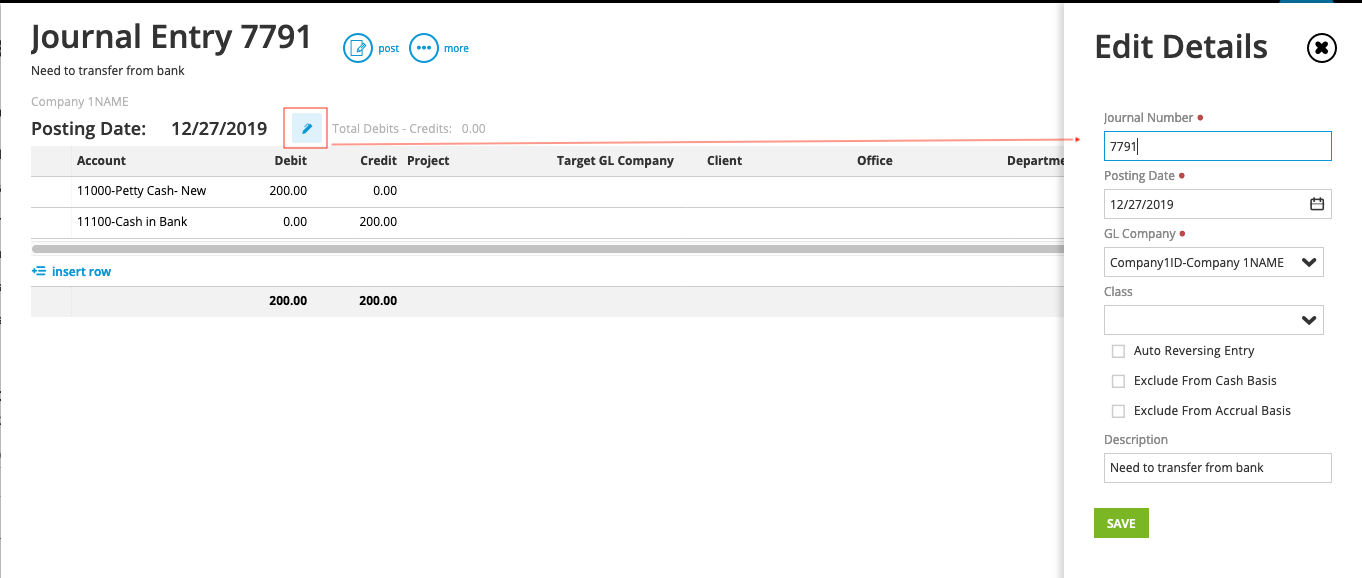Click the 12/27/2019 posting date text
The height and width of the screenshot is (578, 1362).
(219, 128)
